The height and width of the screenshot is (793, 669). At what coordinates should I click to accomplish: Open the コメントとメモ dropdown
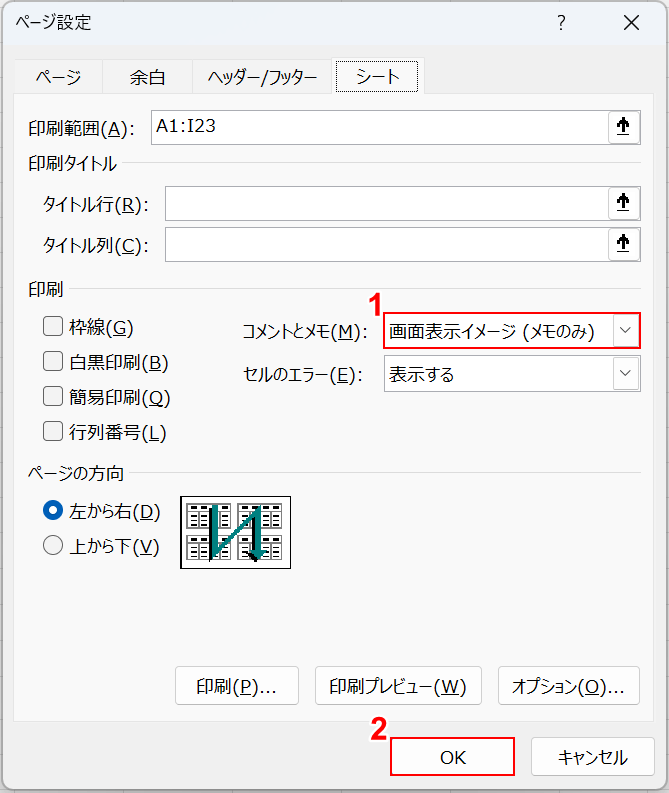coord(626,331)
